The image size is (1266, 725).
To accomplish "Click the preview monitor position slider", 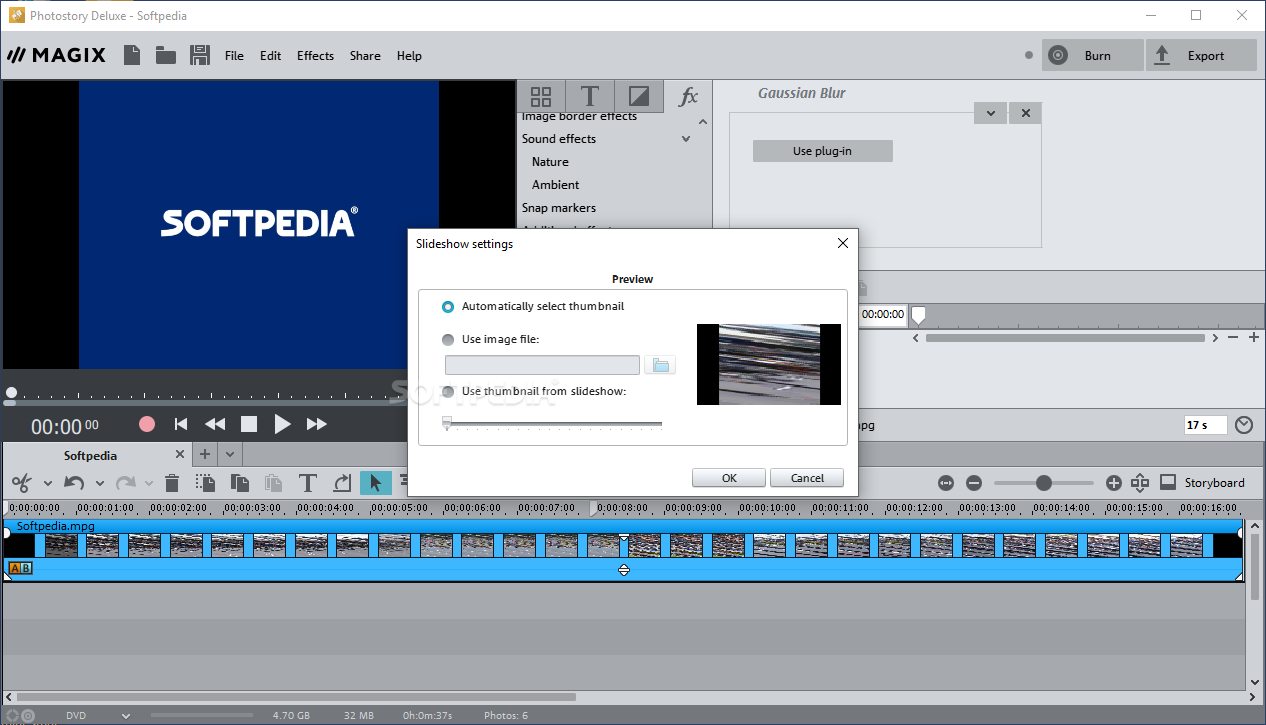I will point(11,393).
